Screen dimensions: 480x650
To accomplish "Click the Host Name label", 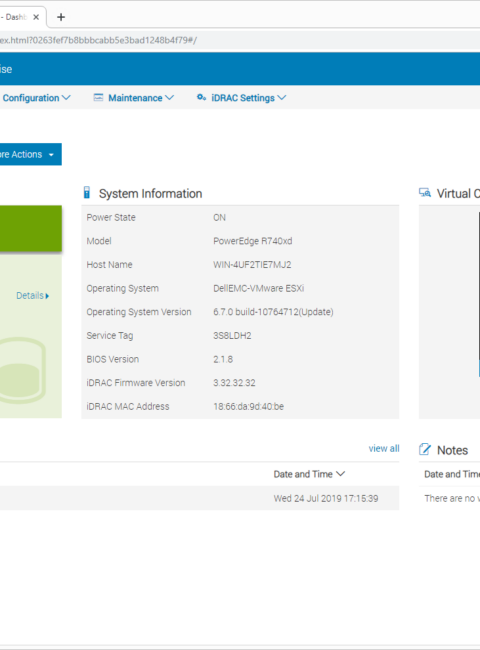I will click(109, 265).
